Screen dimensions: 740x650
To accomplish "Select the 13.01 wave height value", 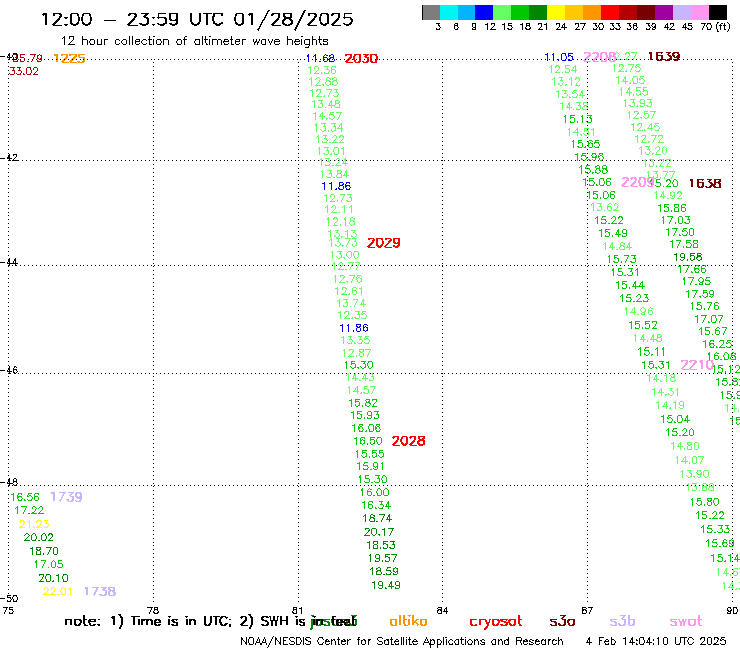I will coord(331,152).
